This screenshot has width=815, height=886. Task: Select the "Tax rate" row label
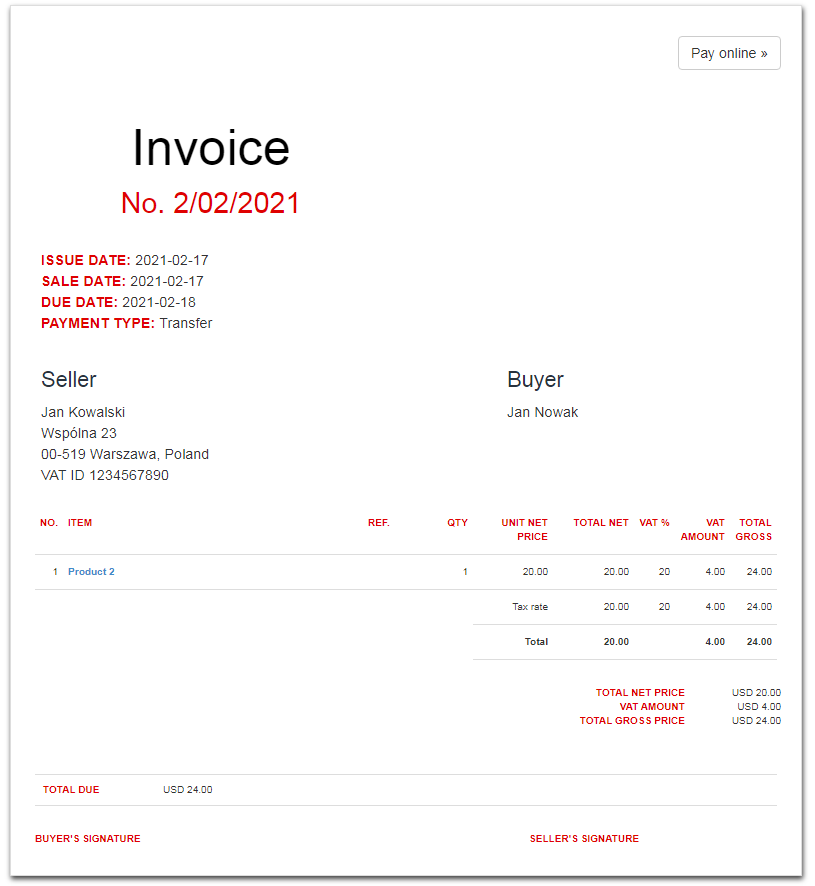point(531,607)
